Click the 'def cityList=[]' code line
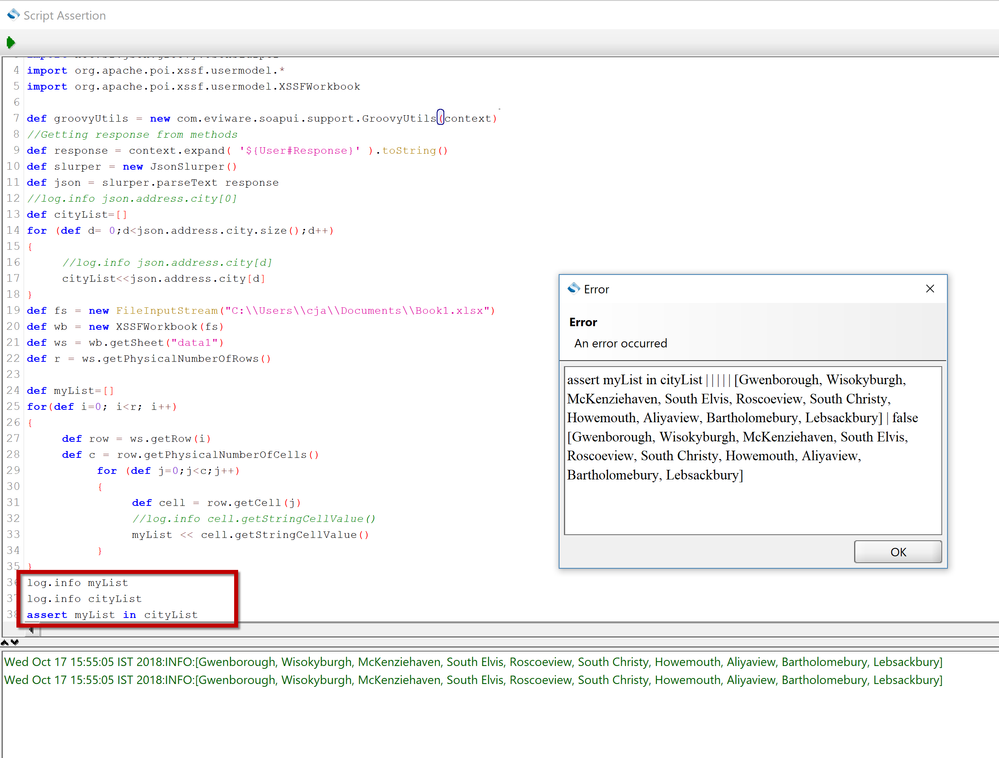 (77, 214)
